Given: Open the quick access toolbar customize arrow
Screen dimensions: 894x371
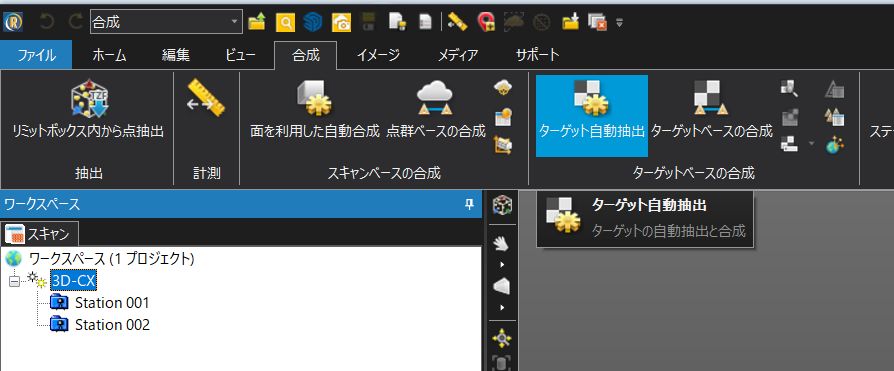Looking at the screenshot, I should (x=619, y=23).
